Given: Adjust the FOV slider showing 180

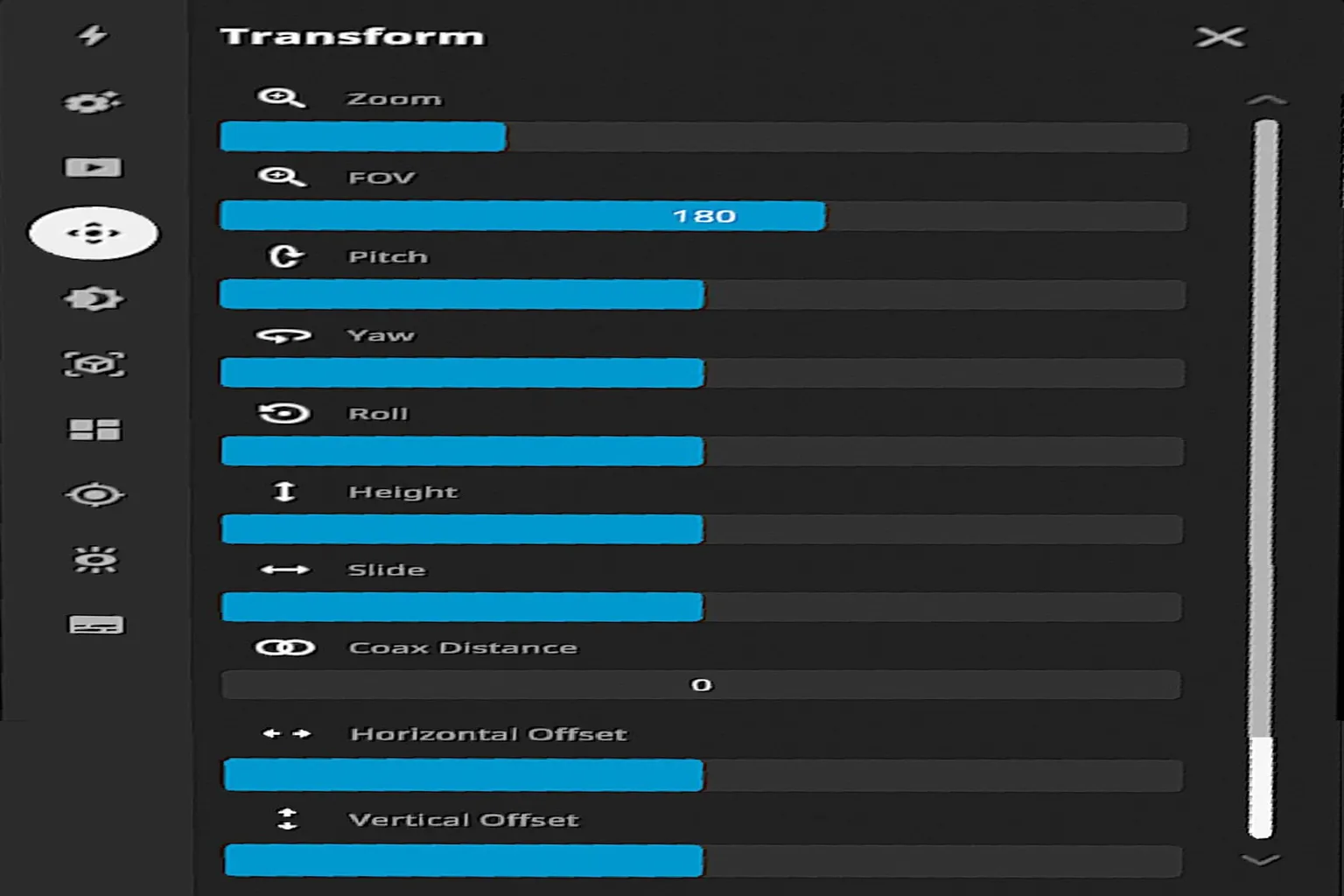Looking at the screenshot, I should 703,216.
